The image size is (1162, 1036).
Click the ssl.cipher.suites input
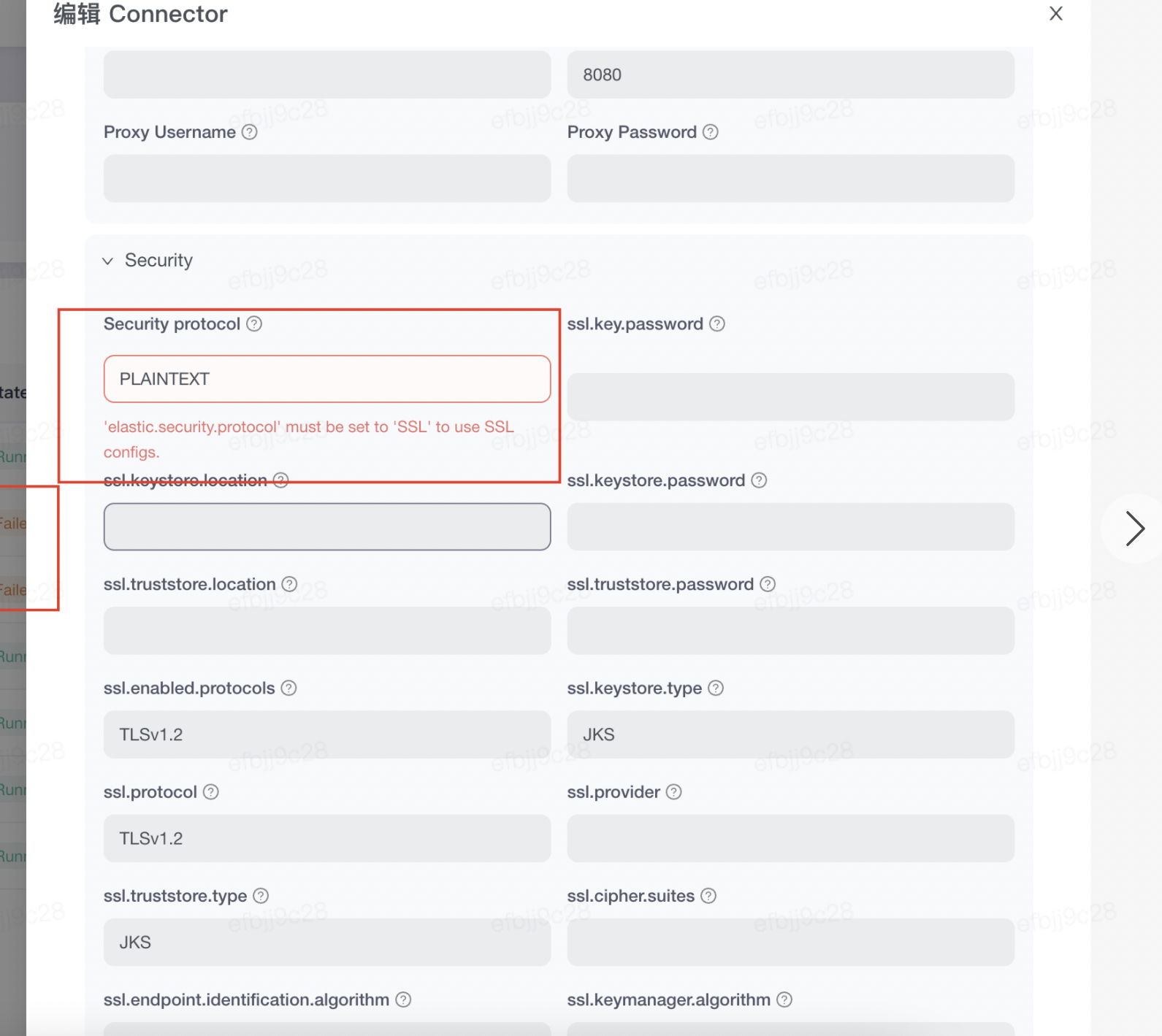(x=790, y=942)
